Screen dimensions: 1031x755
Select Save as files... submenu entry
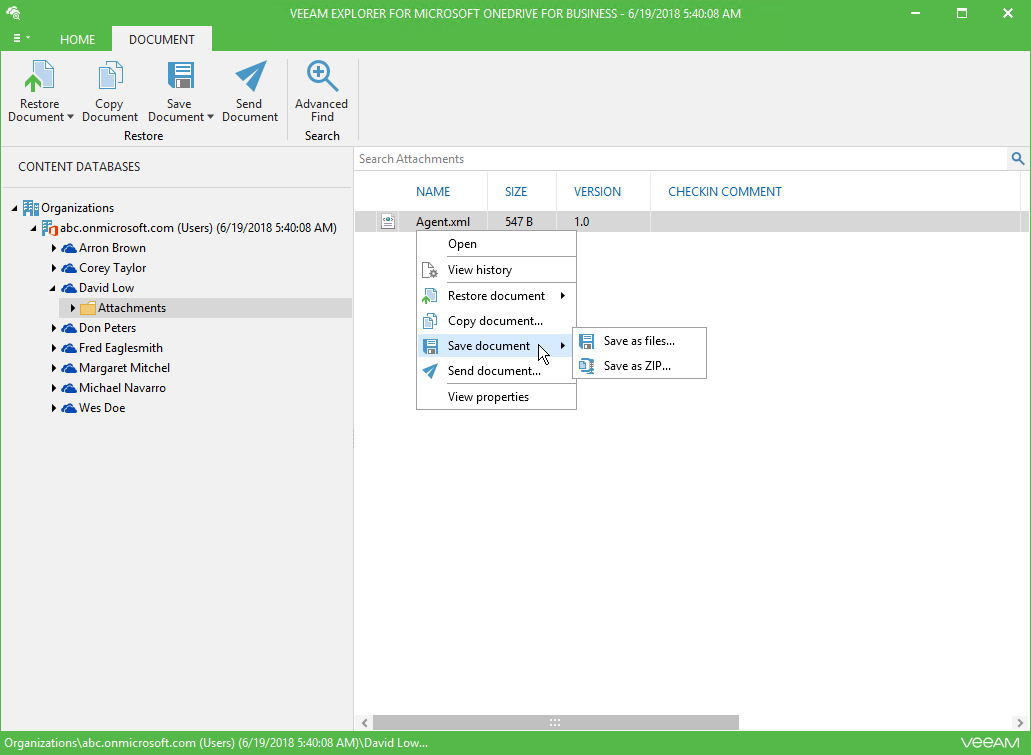pos(640,341)
